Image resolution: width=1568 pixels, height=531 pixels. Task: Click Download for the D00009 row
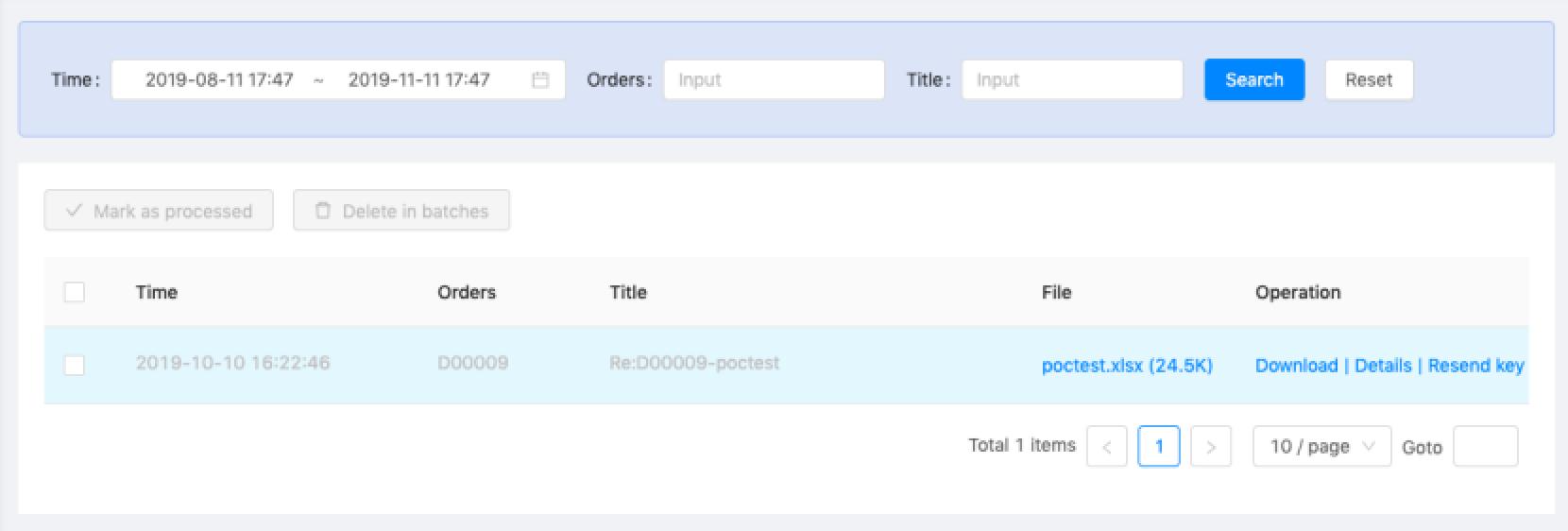(1296, 366)
